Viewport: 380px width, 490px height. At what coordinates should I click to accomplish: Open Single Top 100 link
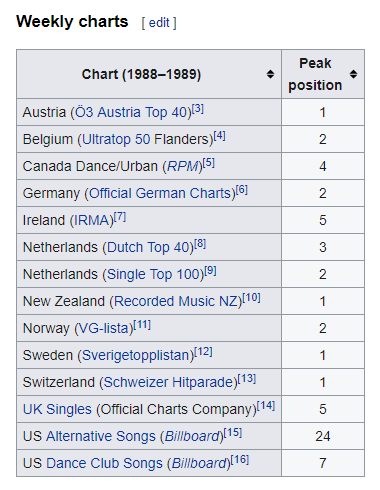[x=153, y=274]
